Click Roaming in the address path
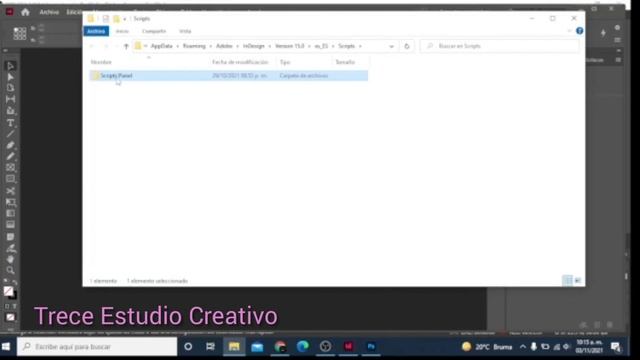 pos(194,46)
